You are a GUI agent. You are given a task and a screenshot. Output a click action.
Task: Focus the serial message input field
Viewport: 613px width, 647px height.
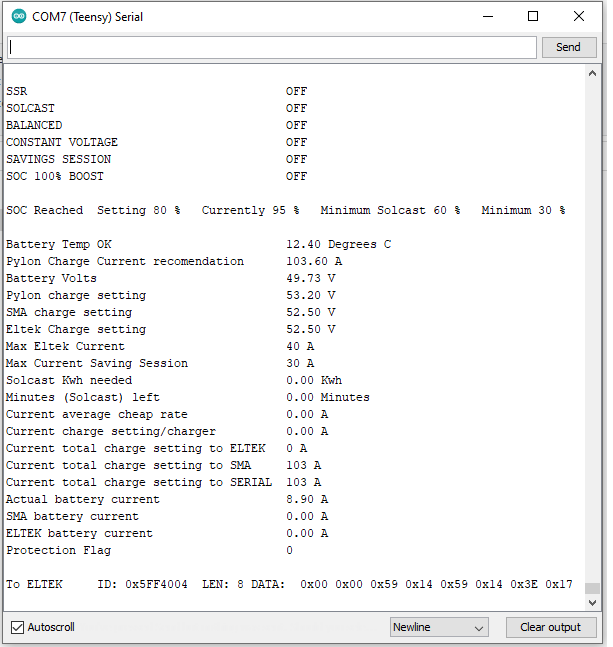(x=272, y=47)
